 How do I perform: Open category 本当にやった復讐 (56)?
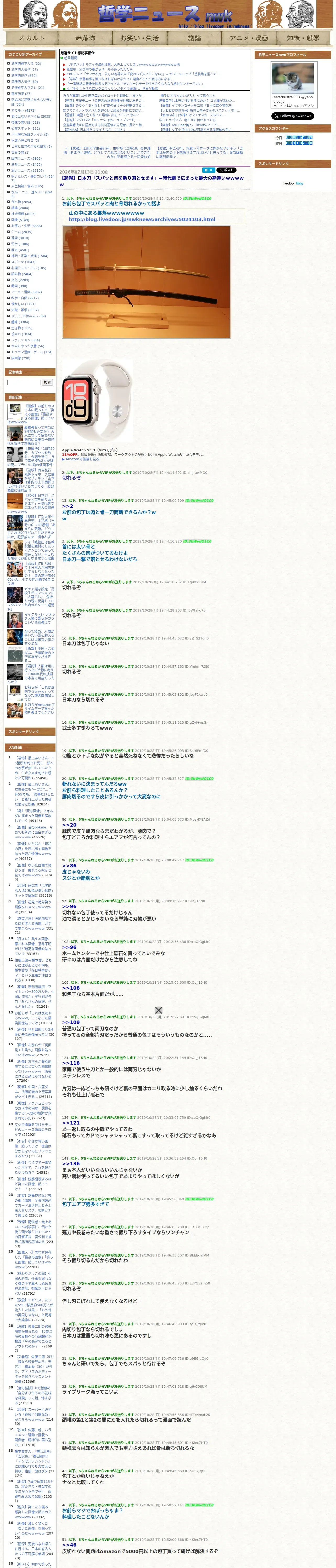click(x=27, y=346)
